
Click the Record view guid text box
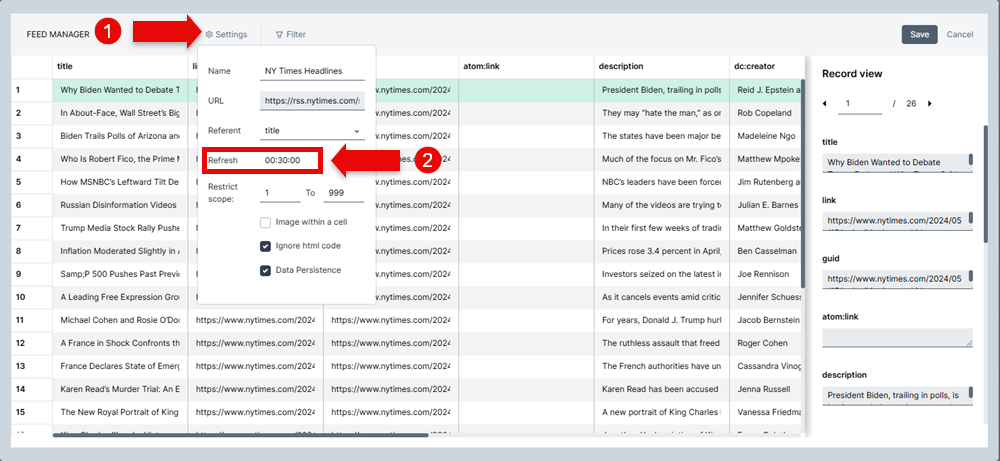coord(897,279)
